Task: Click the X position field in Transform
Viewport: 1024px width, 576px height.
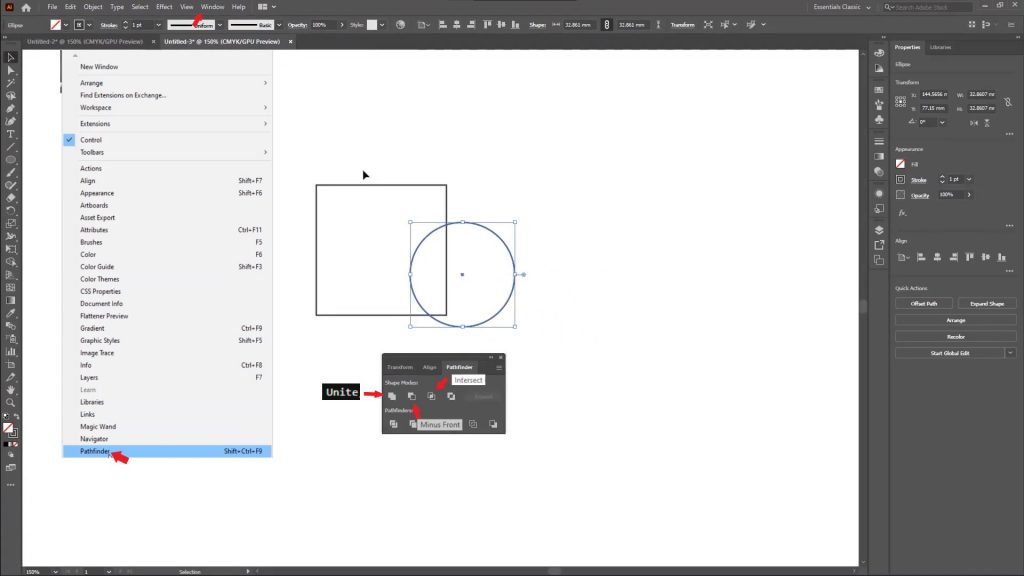Action: pyautogui.click(x=935, y=95)
